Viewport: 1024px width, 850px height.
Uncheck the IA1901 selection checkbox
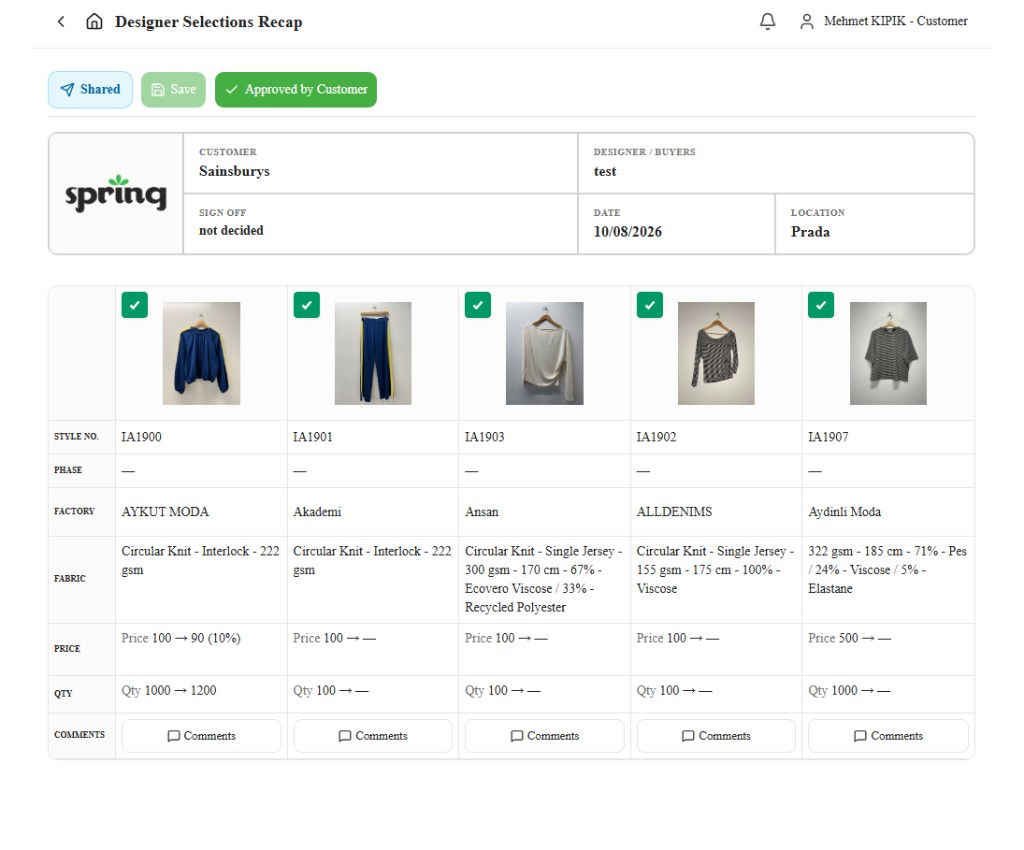pyautogui.click(x=306, y=305)
